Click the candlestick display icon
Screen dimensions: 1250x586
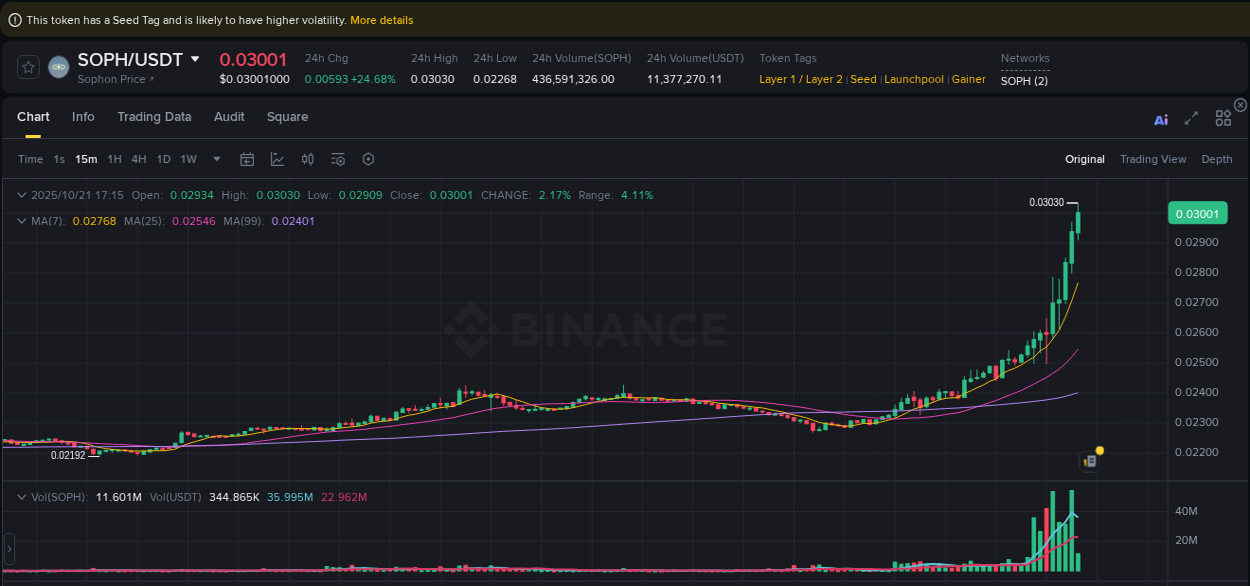pos(307,159)
